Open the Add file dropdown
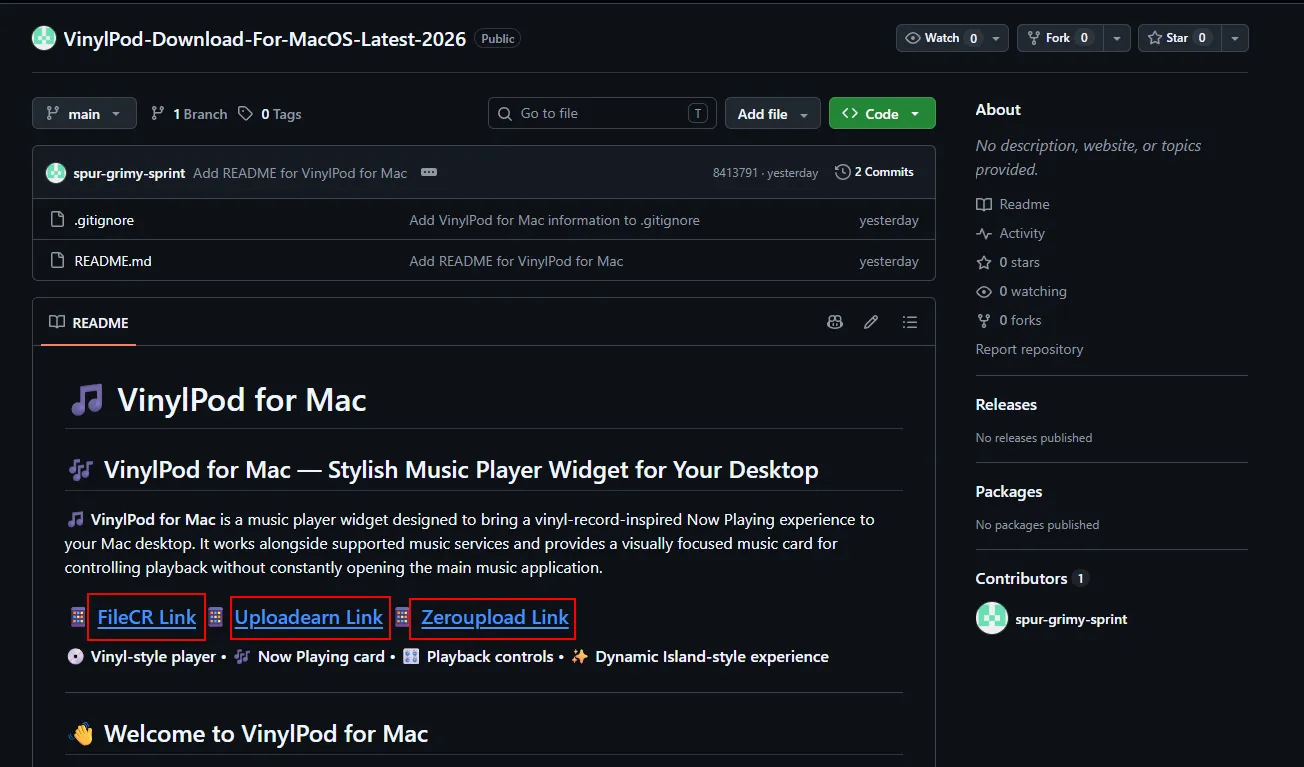Screen dimensions: 1304x767 pos(772,114)
